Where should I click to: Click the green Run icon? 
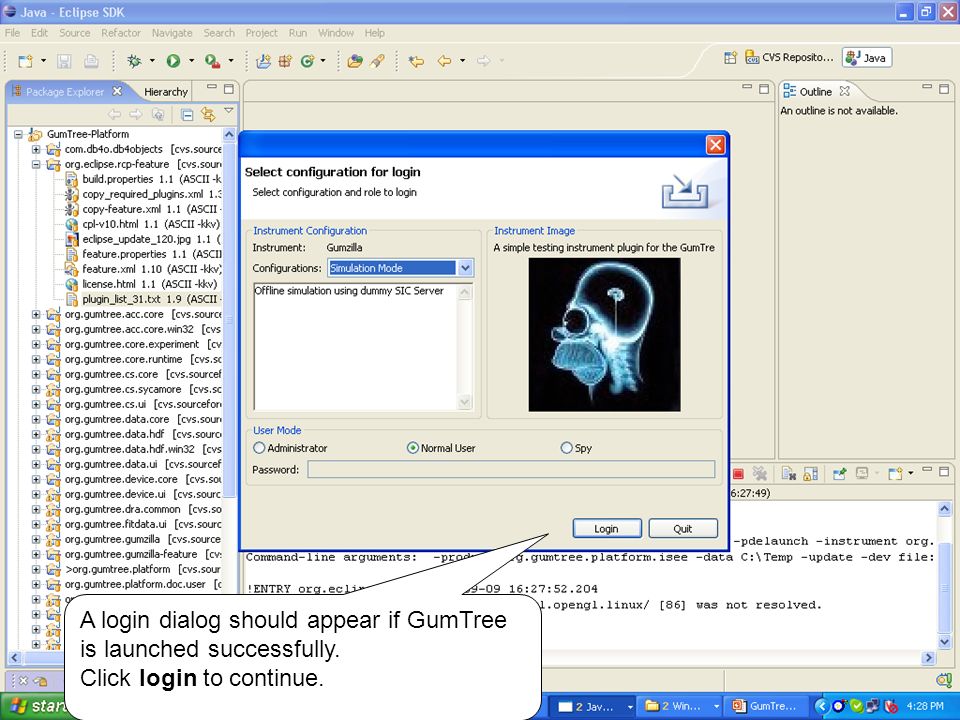coord(173,61)
